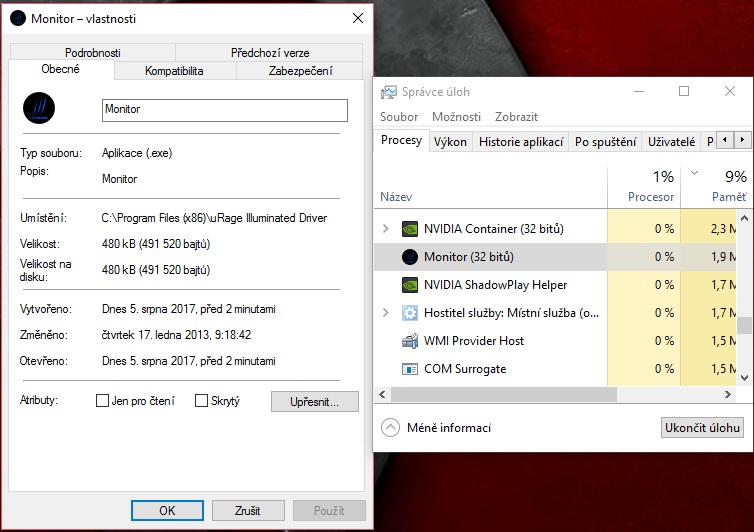
Task: Minimize the Správce úloh window
Action: pyautogui.click(x=639, y=91)
